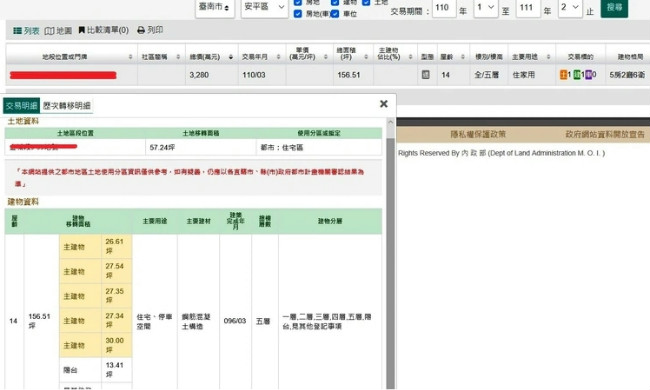Switch to 列表 list view
This screenshot has height=390, width=650.
coord(26,30)
